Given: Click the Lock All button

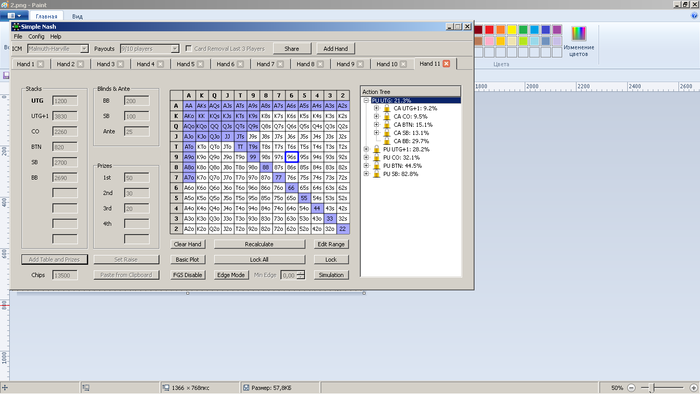Looking at the screenshot, I should point(259,259).
